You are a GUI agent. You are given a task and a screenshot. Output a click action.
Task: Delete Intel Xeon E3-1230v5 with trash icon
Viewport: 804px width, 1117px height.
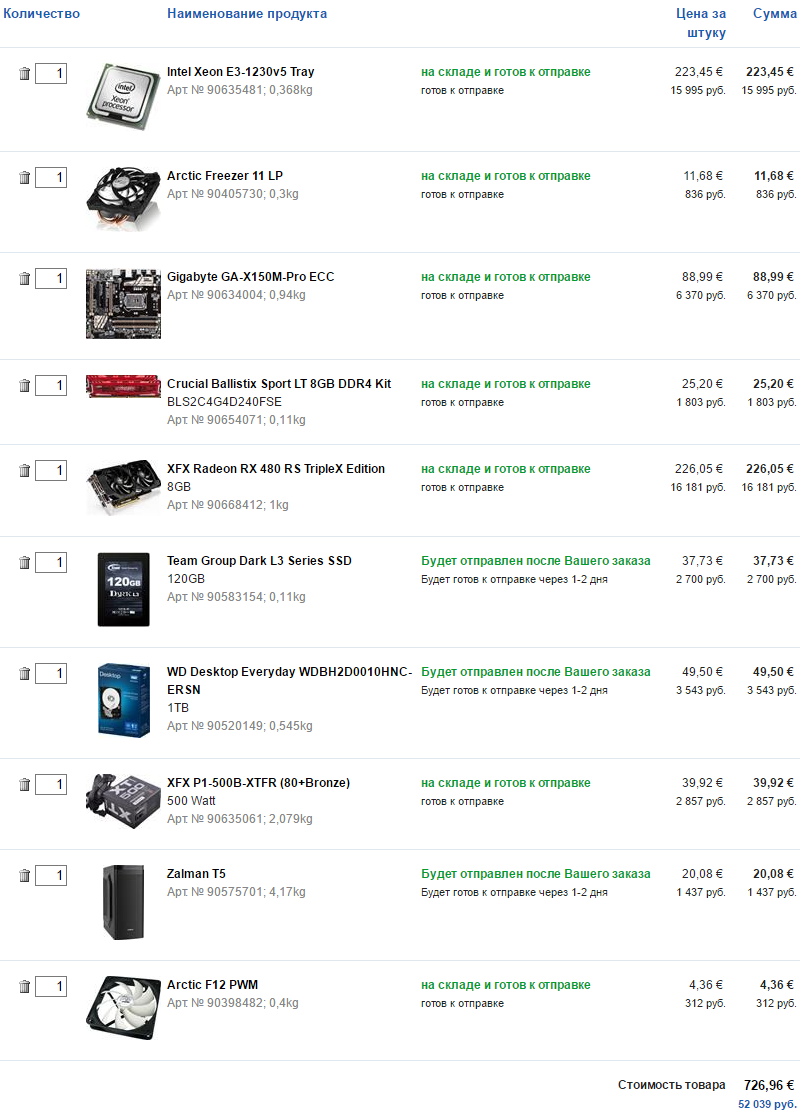(x=25, y=74)
